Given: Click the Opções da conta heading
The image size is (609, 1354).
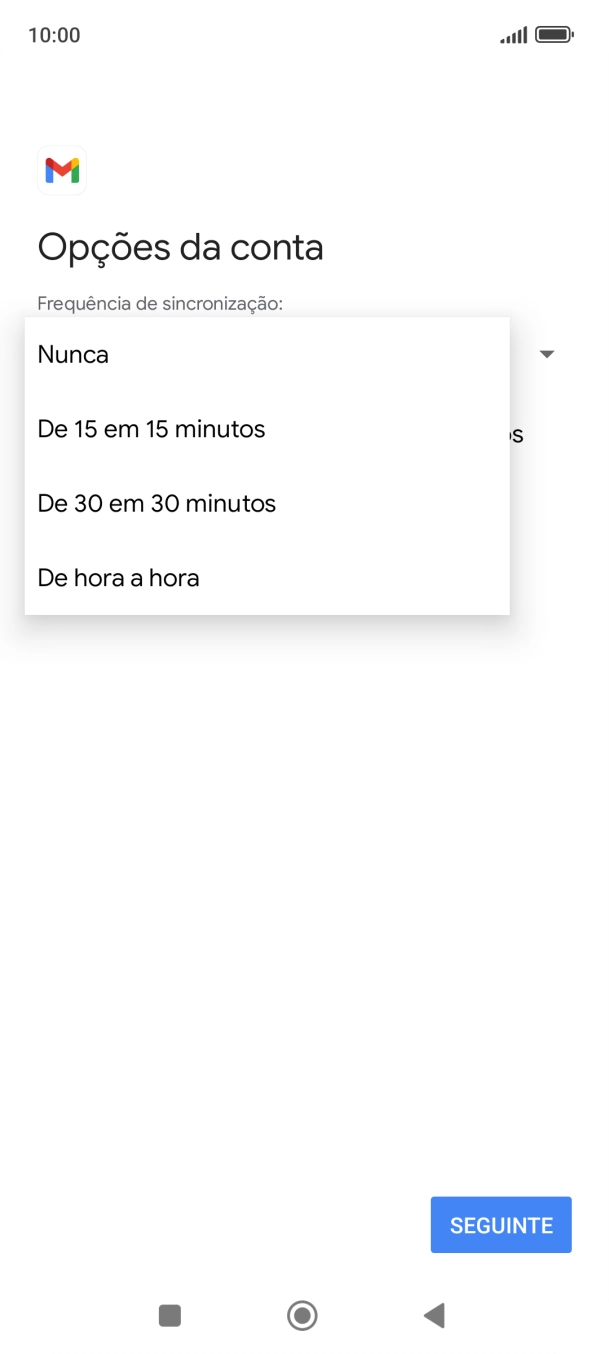Looking at the screenshot, I should click(x=180, y=247).
